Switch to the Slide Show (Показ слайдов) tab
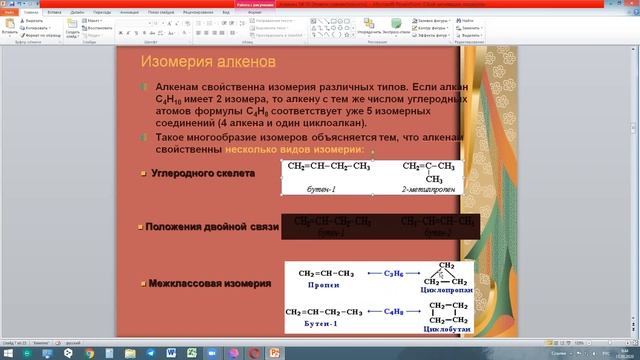The height and width of the screenshot is (360, 640). (161, 12)
